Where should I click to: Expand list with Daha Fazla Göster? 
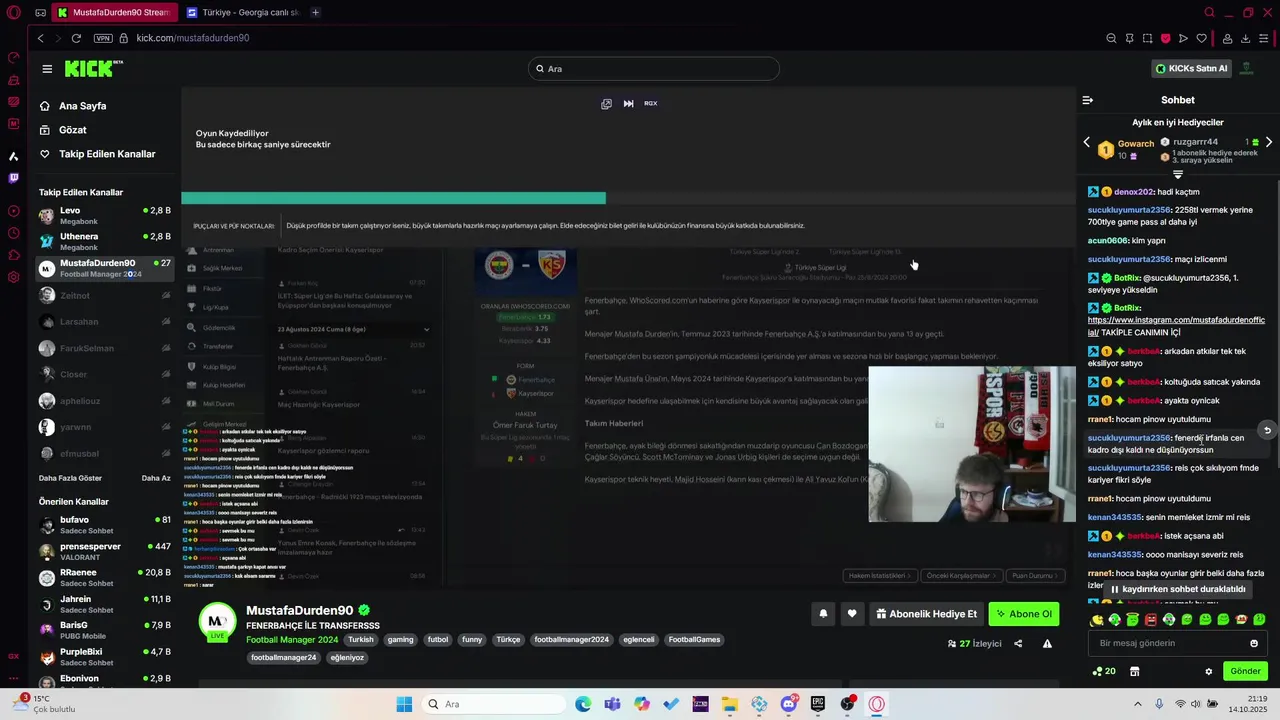70,478
